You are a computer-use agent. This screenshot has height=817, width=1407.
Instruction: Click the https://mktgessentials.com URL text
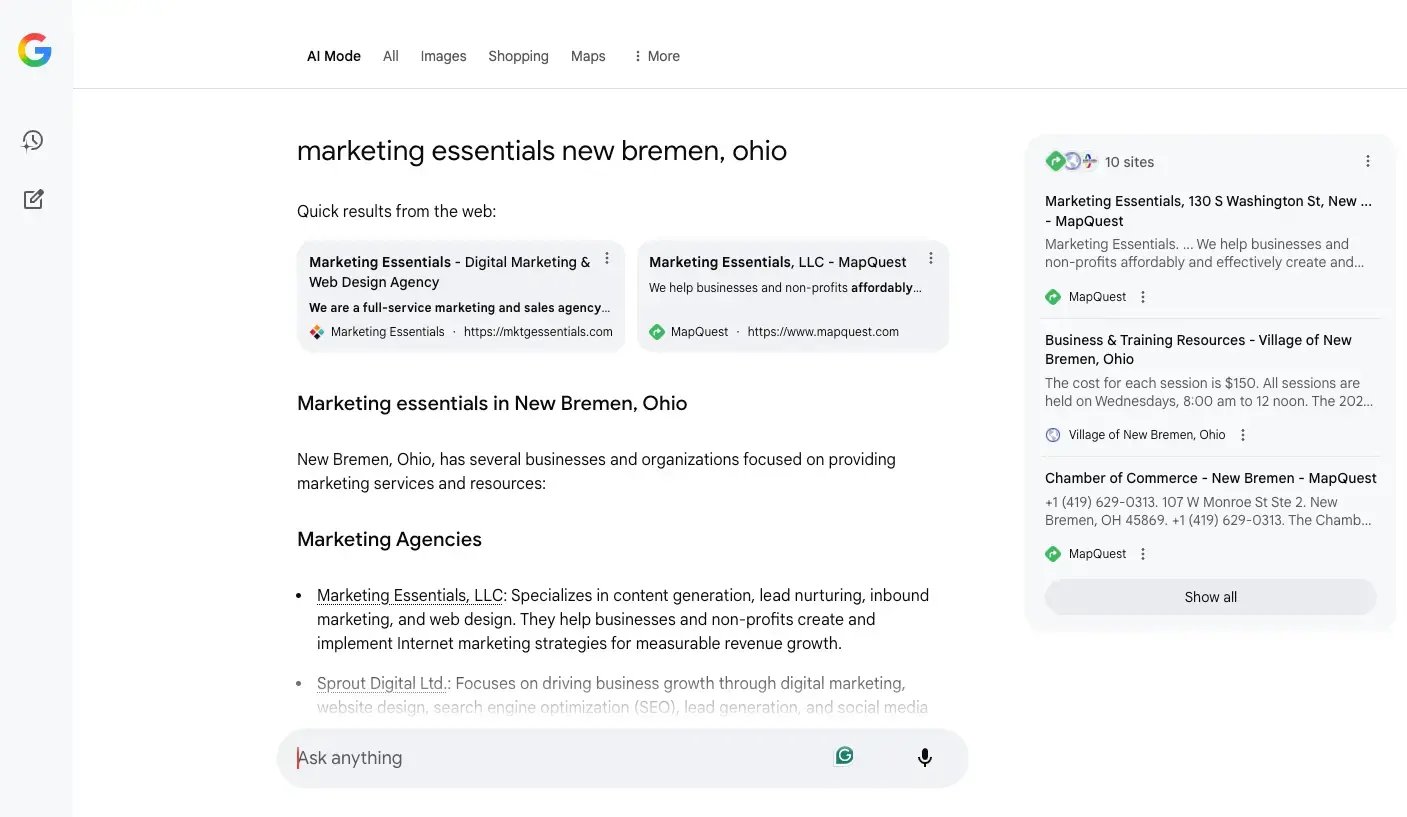[x=538, y=332]
